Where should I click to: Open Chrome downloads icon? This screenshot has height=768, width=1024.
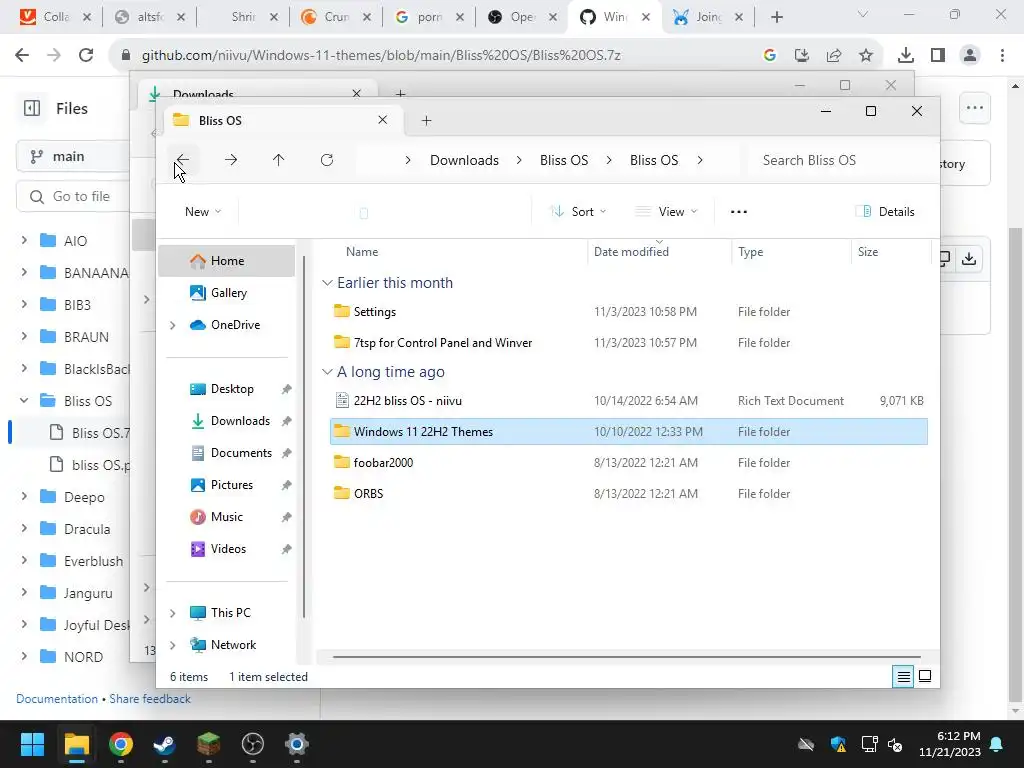coord(905,56)
